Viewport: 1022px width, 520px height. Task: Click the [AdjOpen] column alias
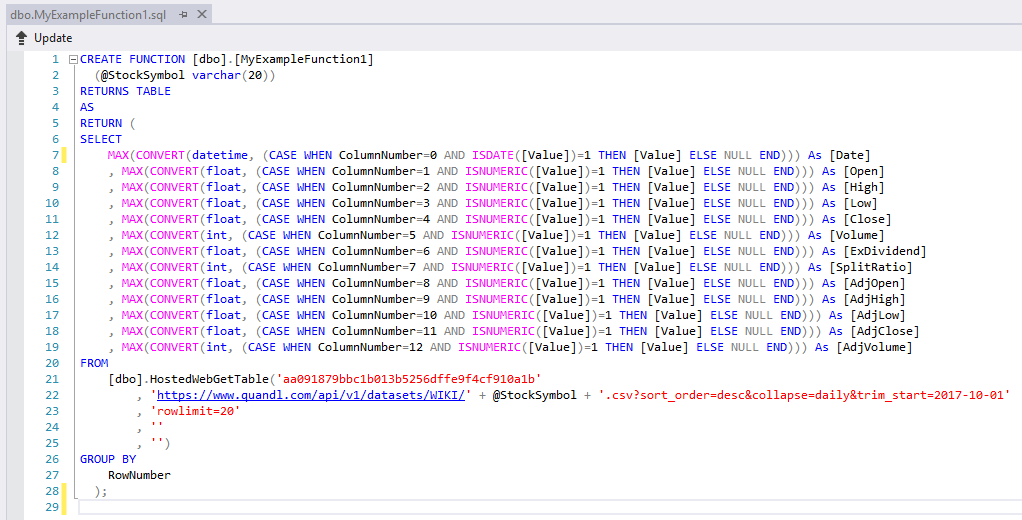(874, 283)
